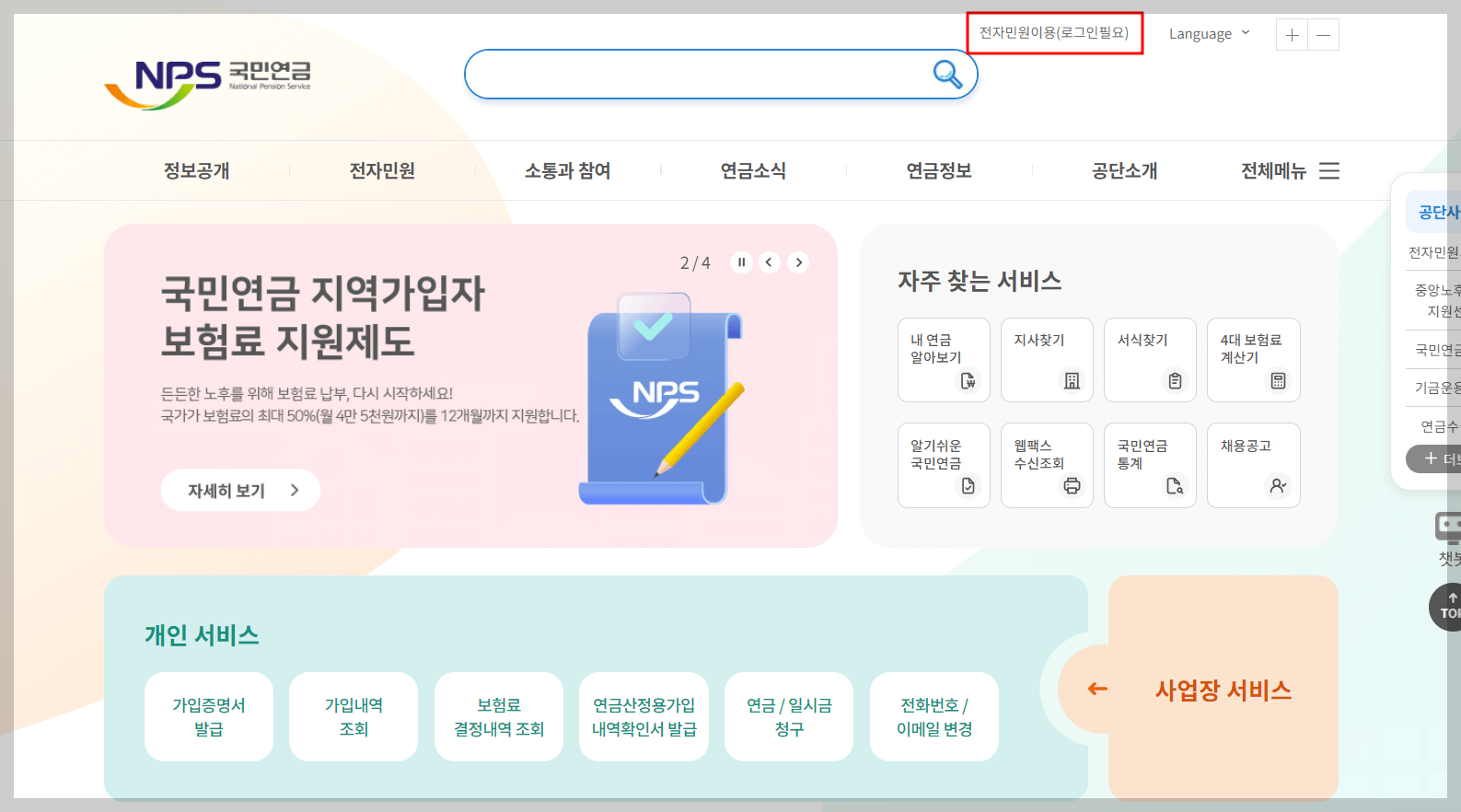Increase text size with plus button
Screen dimensions: 1461x812
pos(1292,35)
